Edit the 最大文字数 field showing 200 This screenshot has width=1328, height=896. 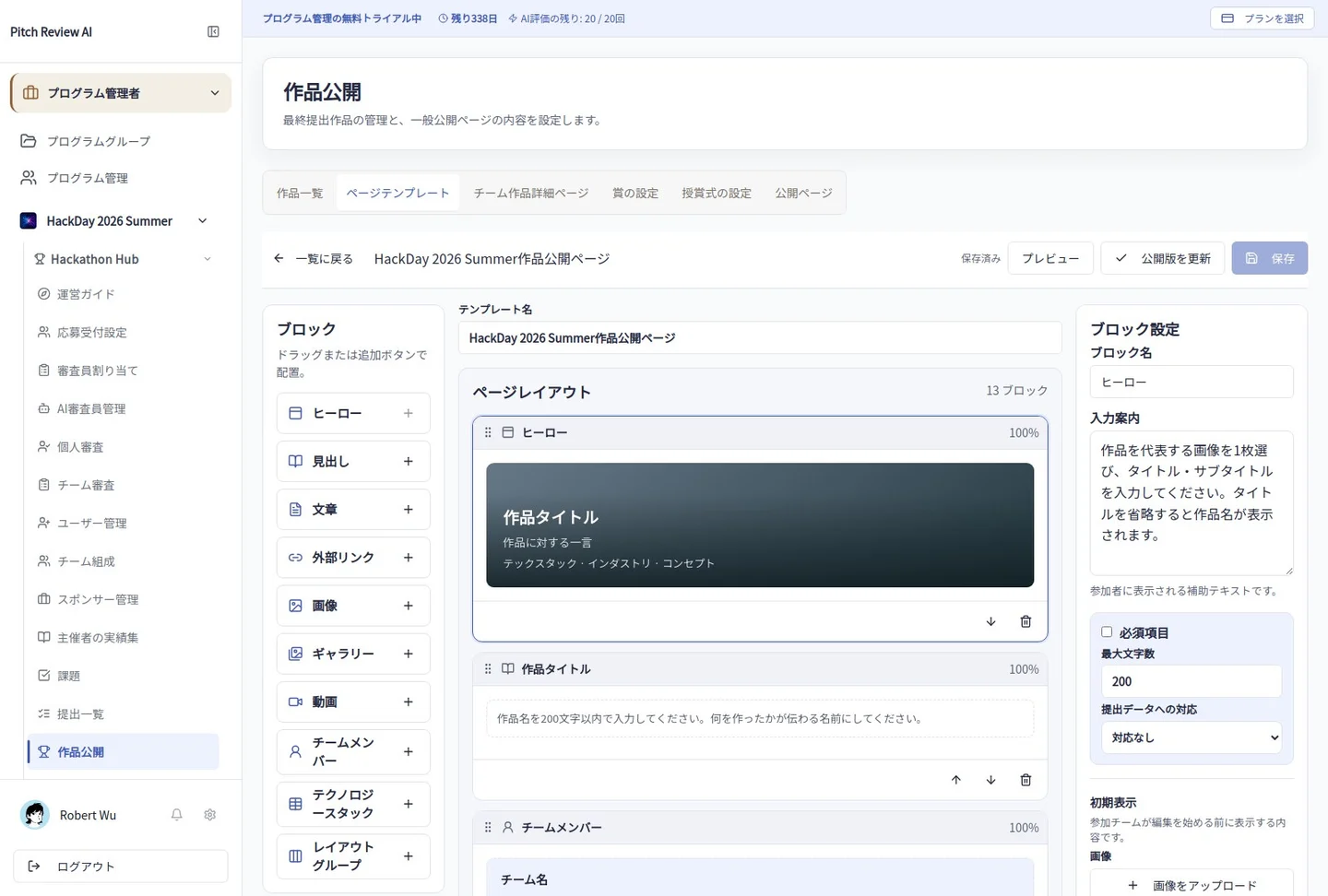coord(1192,681)
